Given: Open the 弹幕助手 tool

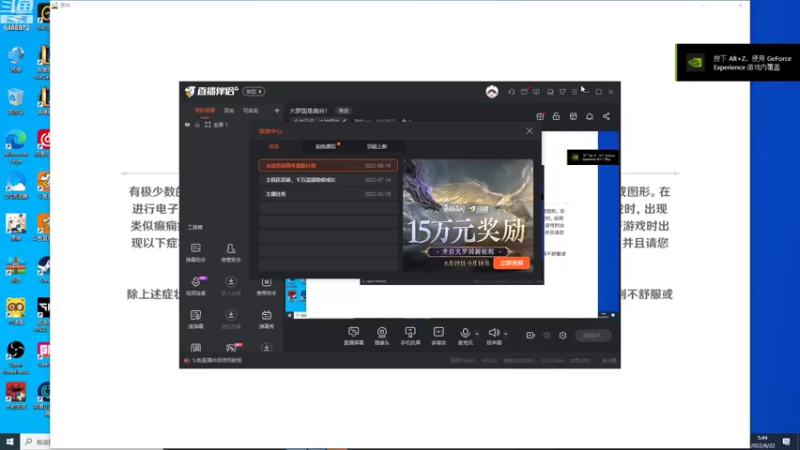Looking at the screenshot, I should (x=195, y=253).
